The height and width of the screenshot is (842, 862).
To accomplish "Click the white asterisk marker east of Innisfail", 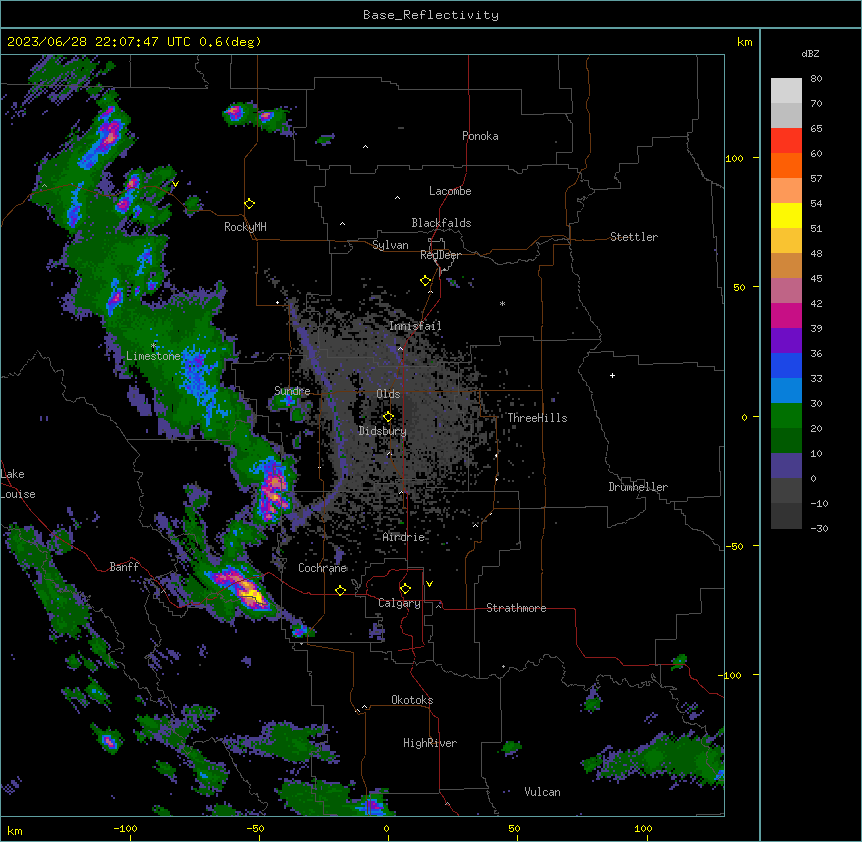I will (502, 303).
